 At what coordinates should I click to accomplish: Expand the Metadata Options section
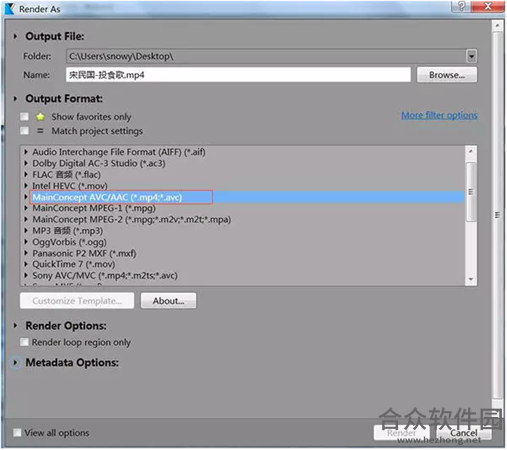coord(15,362)
